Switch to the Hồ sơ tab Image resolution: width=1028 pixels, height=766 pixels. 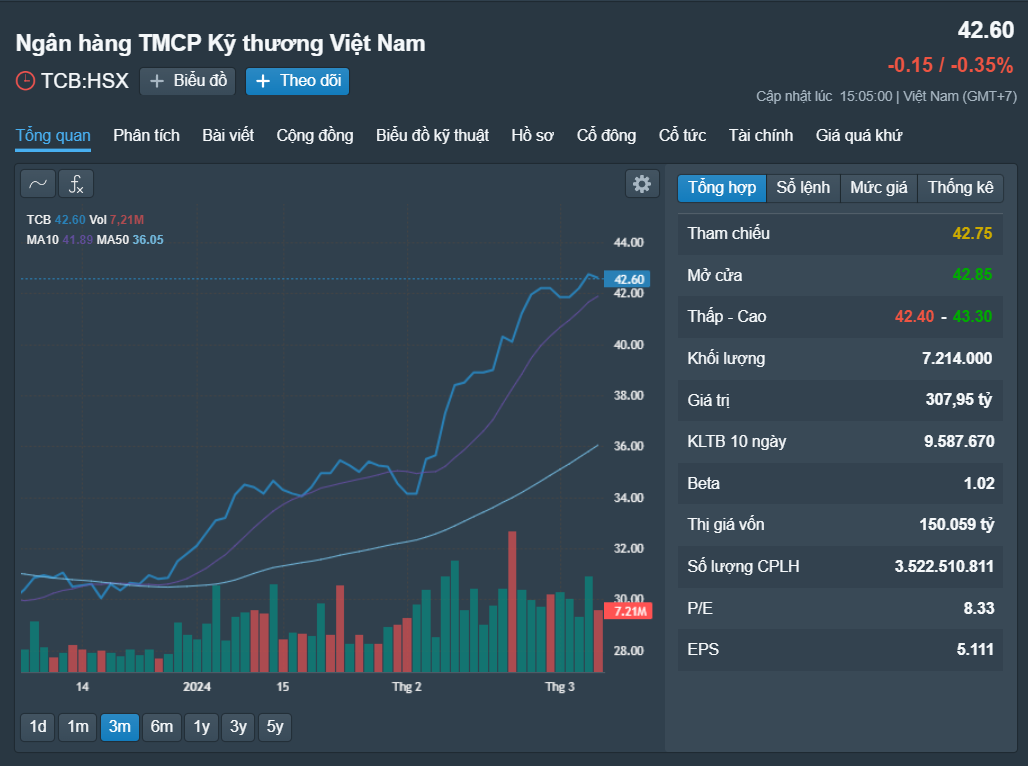(x=532, y=136)
